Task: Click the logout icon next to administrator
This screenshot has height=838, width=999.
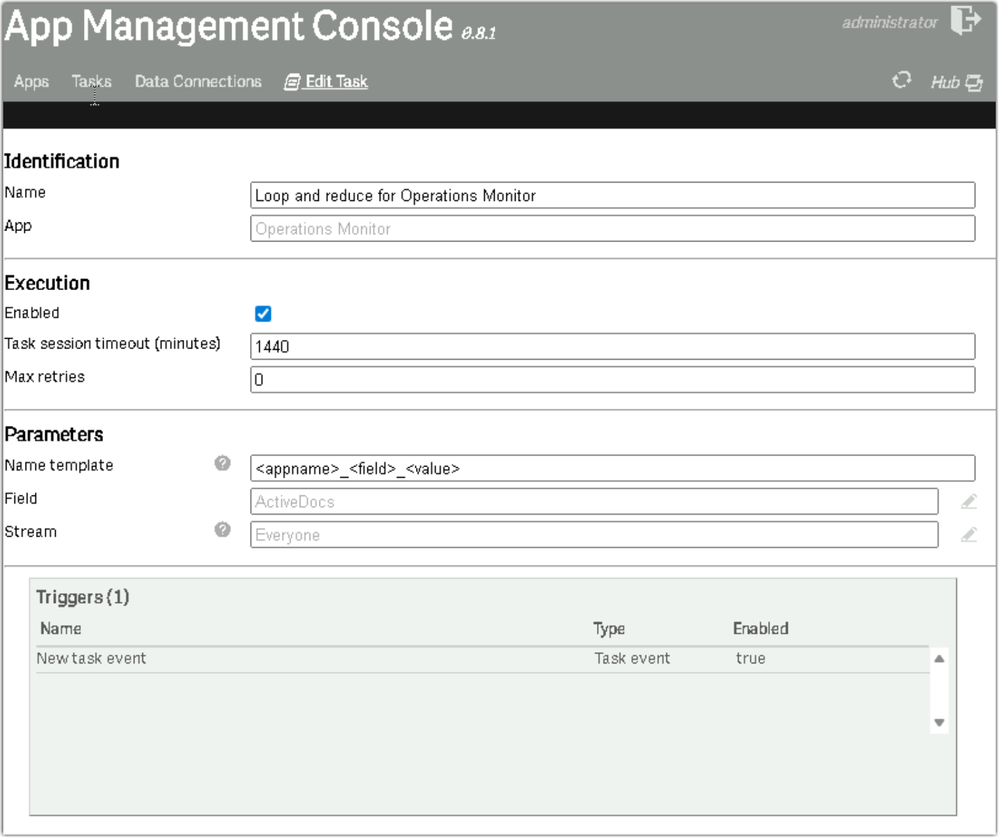Action: click(964, 18)
